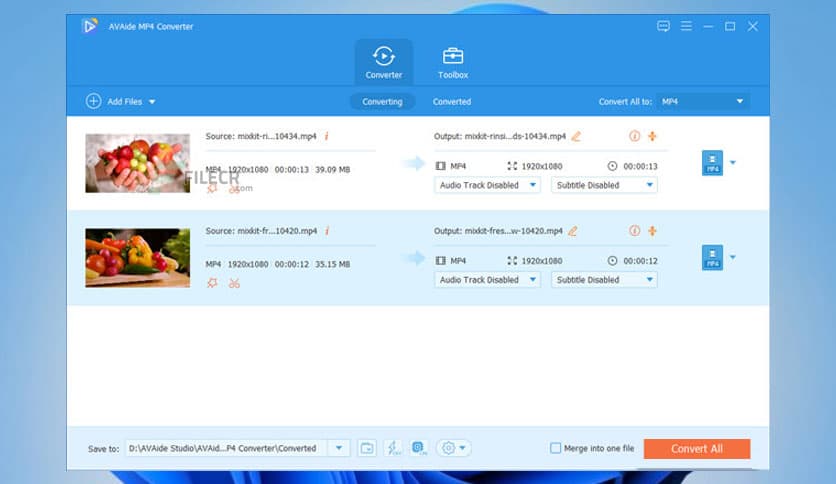Expand the Save to path dropdown arrow
Image resolution: width=836 pixels, height=484 pixels.
[x=339, y=448]
